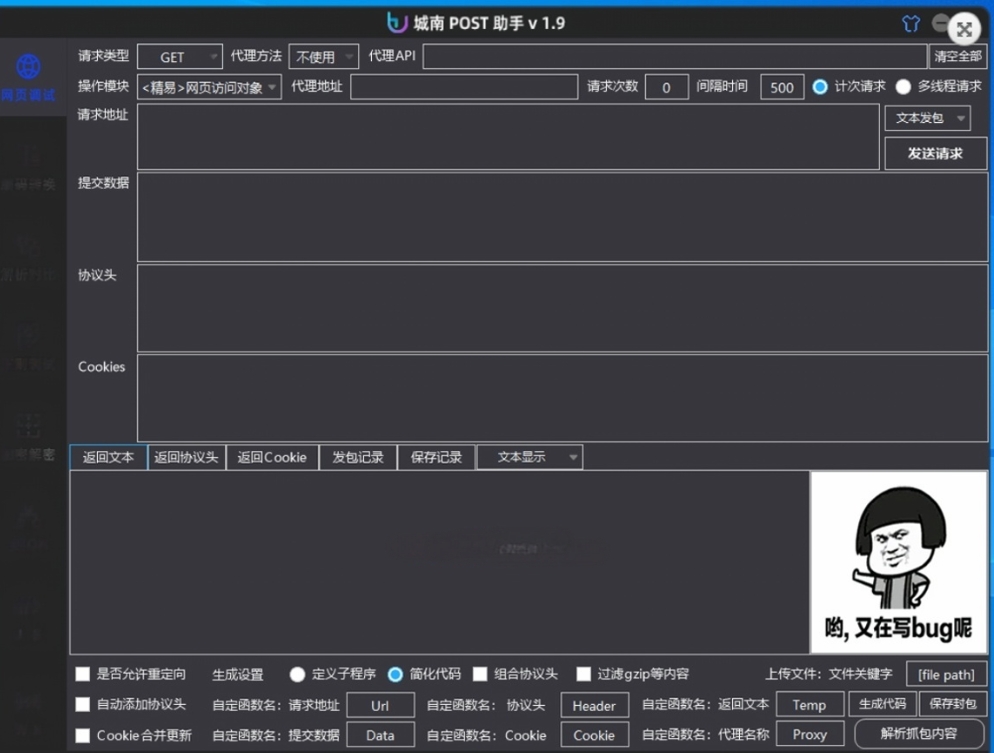Switch to the 发包记录 tab

358,457
